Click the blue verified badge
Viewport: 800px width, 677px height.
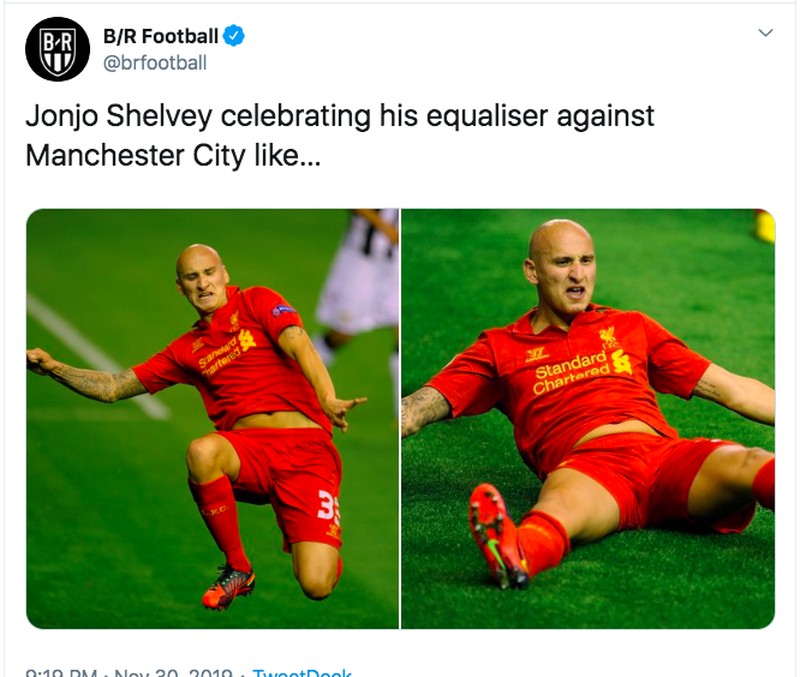(x=232, y=37)
